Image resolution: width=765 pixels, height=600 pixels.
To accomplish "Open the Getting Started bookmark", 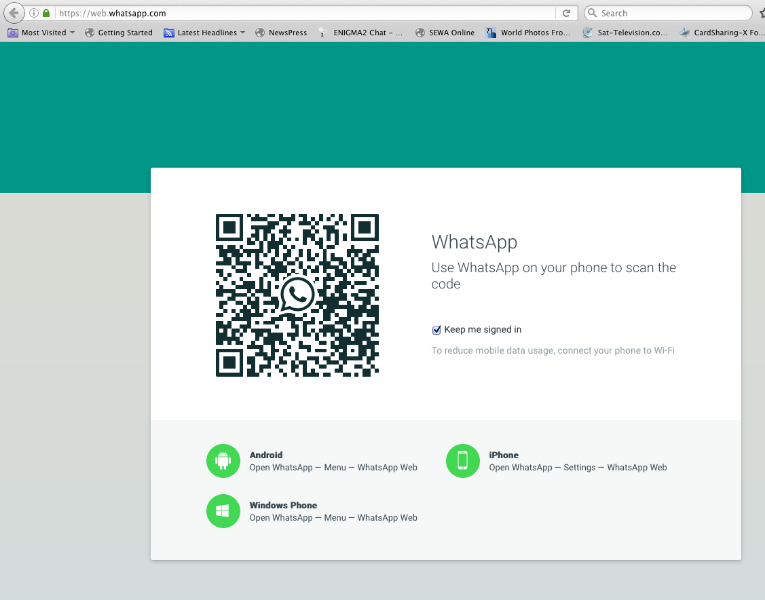I will (119, 33).
